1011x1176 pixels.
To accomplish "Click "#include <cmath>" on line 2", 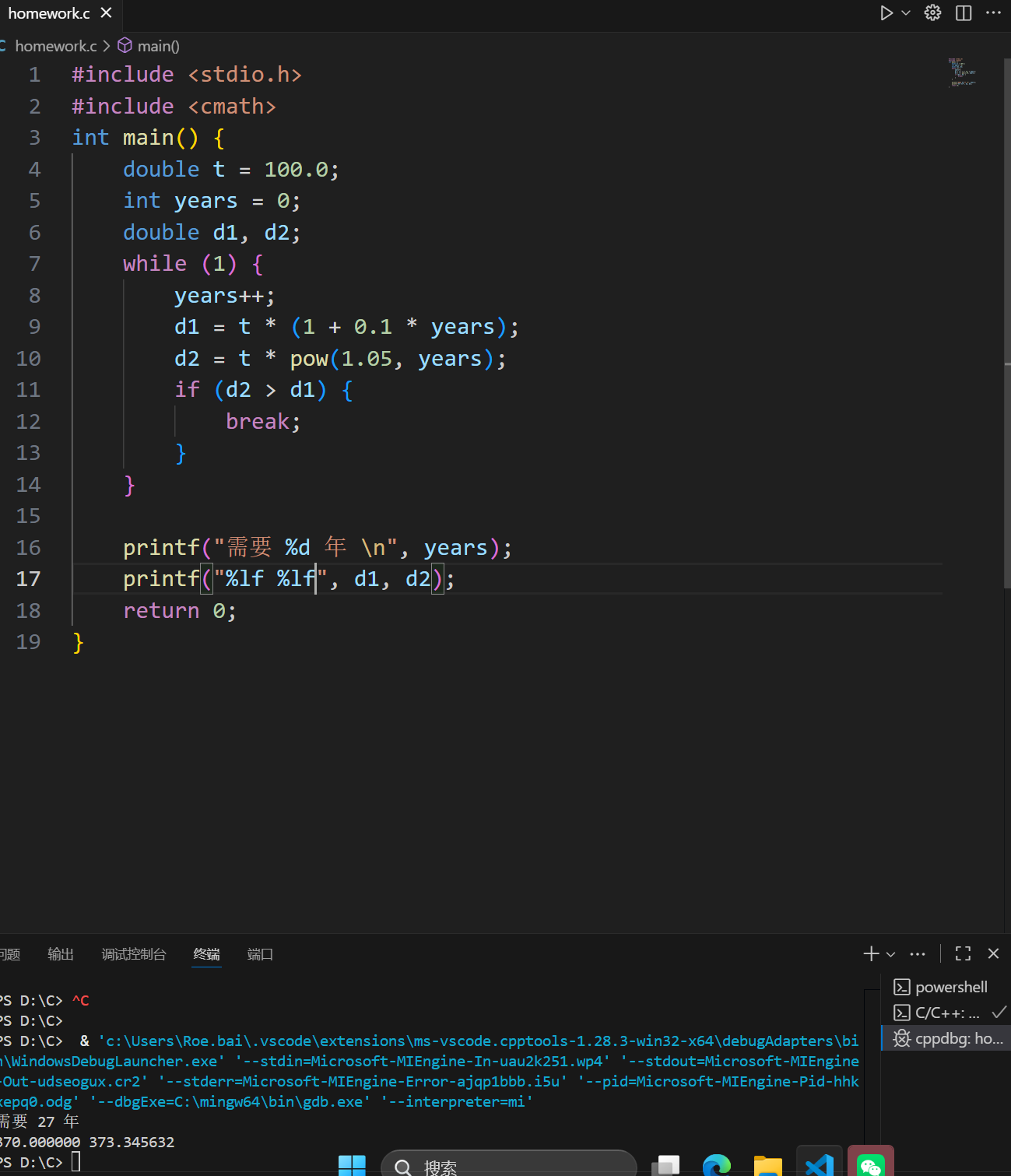I will 174,106.
